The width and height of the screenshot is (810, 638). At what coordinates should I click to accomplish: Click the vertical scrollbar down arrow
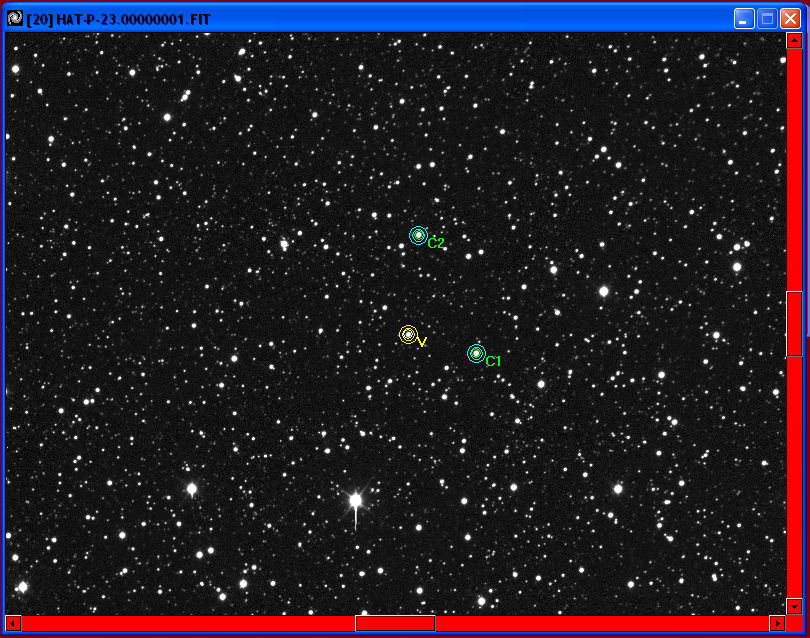click(794, 606)
